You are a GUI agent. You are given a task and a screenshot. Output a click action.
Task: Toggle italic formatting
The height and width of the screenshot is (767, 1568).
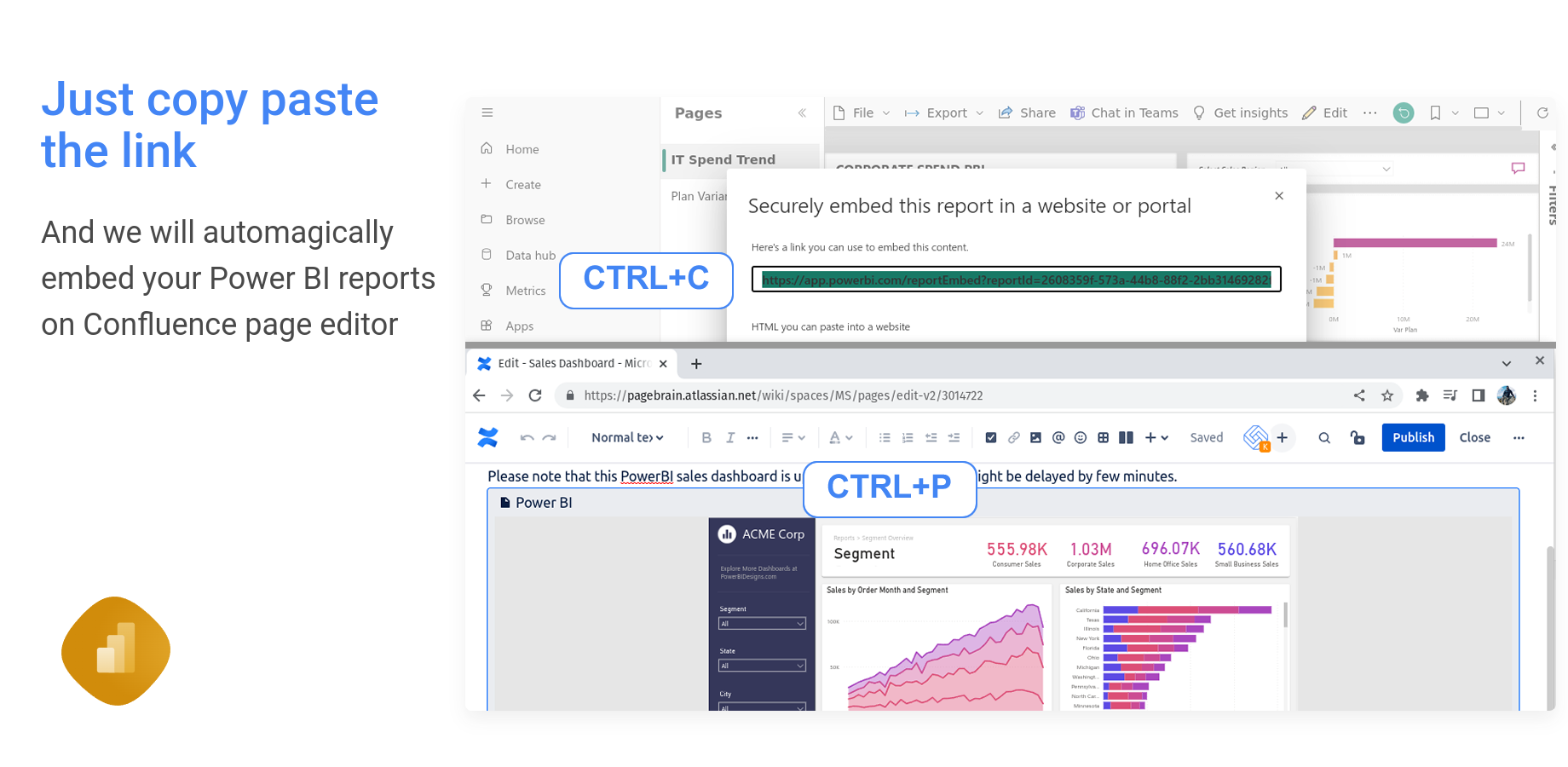(729, 437)
